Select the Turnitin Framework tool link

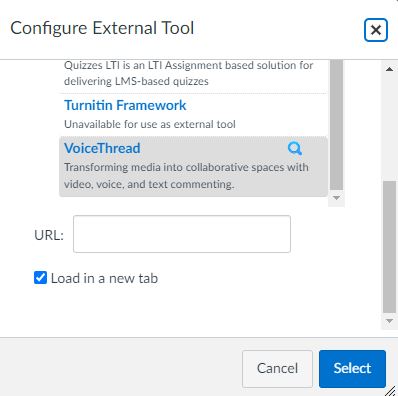point(125,105)
